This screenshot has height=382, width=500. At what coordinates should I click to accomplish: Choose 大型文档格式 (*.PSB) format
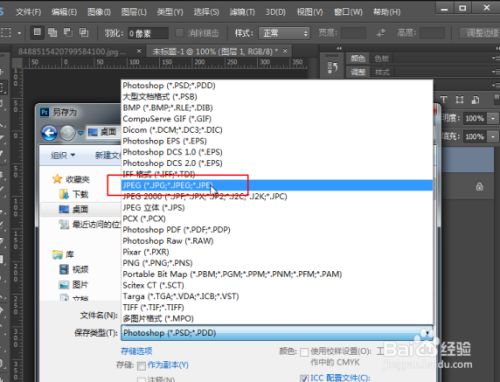[277, 97]
